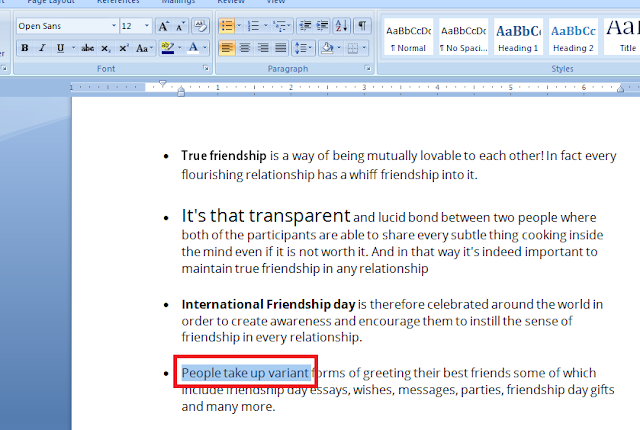The image size is (640, 430).
Task: Toggle Underline formatting
Action: [x=60, y=48]
